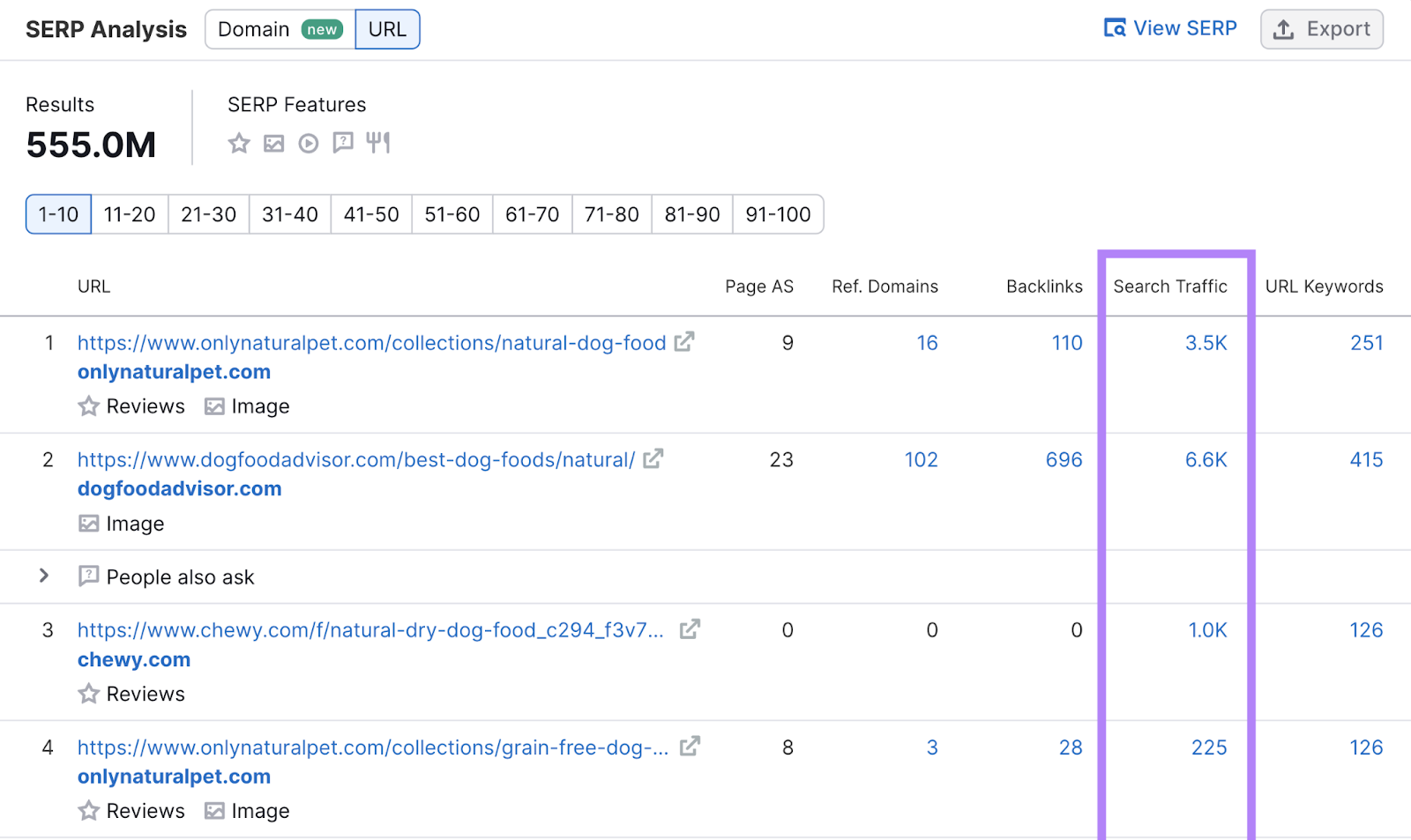
Task: Click onlynaturalpet.com domain under first result
Action: tap(174, 372)
